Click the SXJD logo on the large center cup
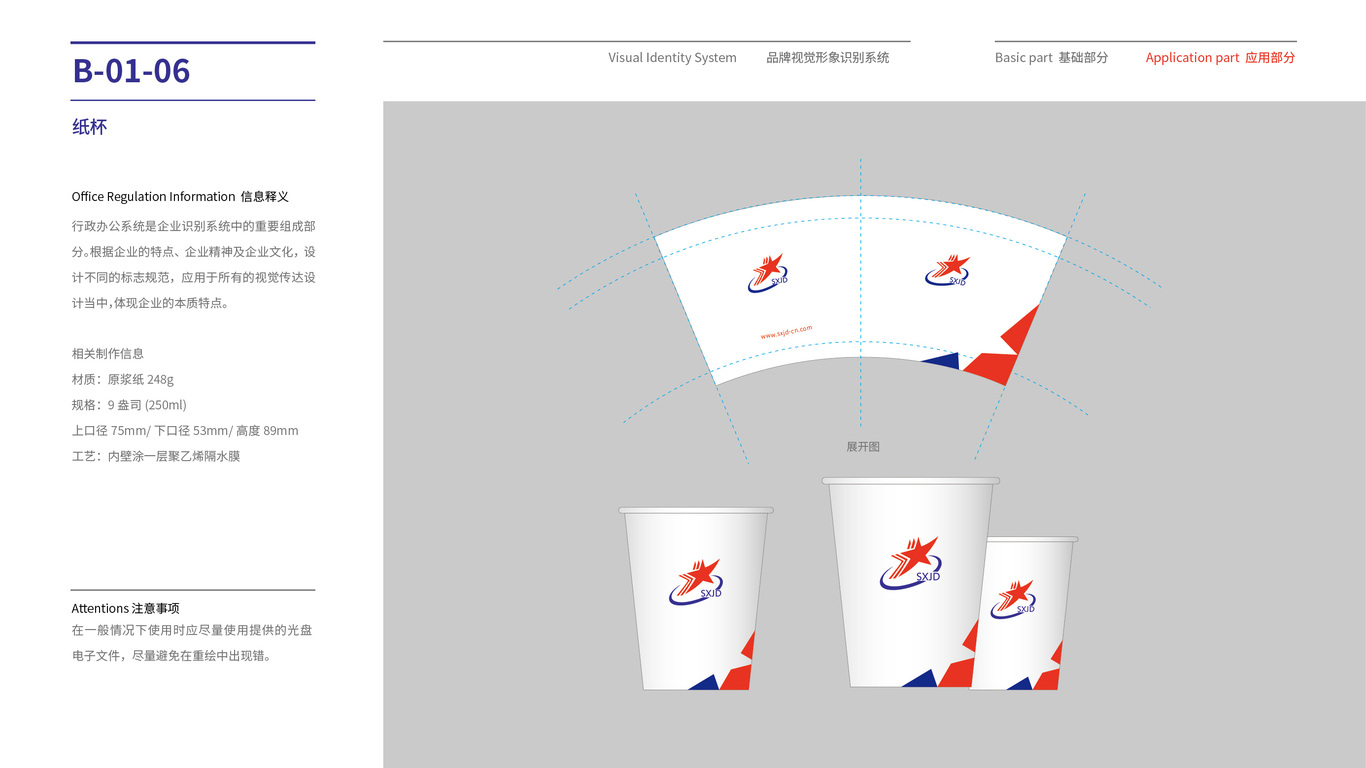The height and width of the screenshot is (768, 1366). click(911, 563)
